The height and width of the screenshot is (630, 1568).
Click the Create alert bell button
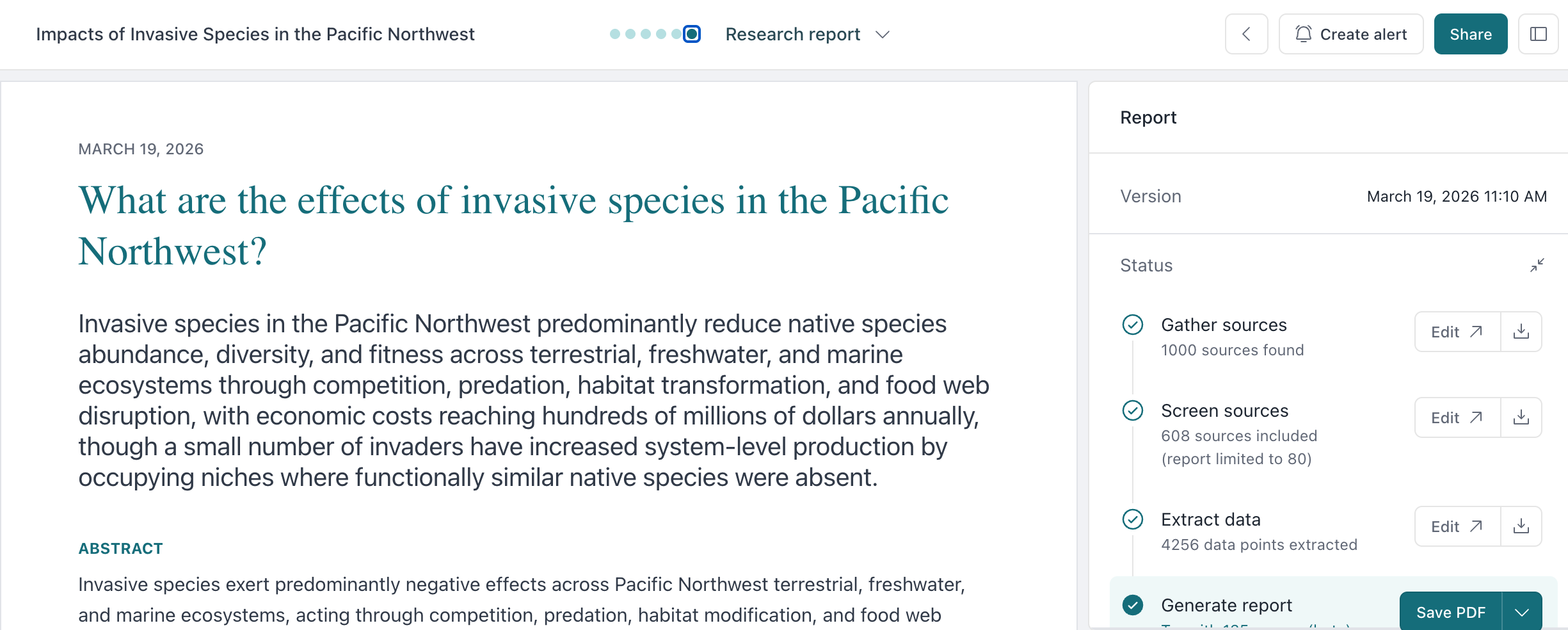[x=1350, y=34]
